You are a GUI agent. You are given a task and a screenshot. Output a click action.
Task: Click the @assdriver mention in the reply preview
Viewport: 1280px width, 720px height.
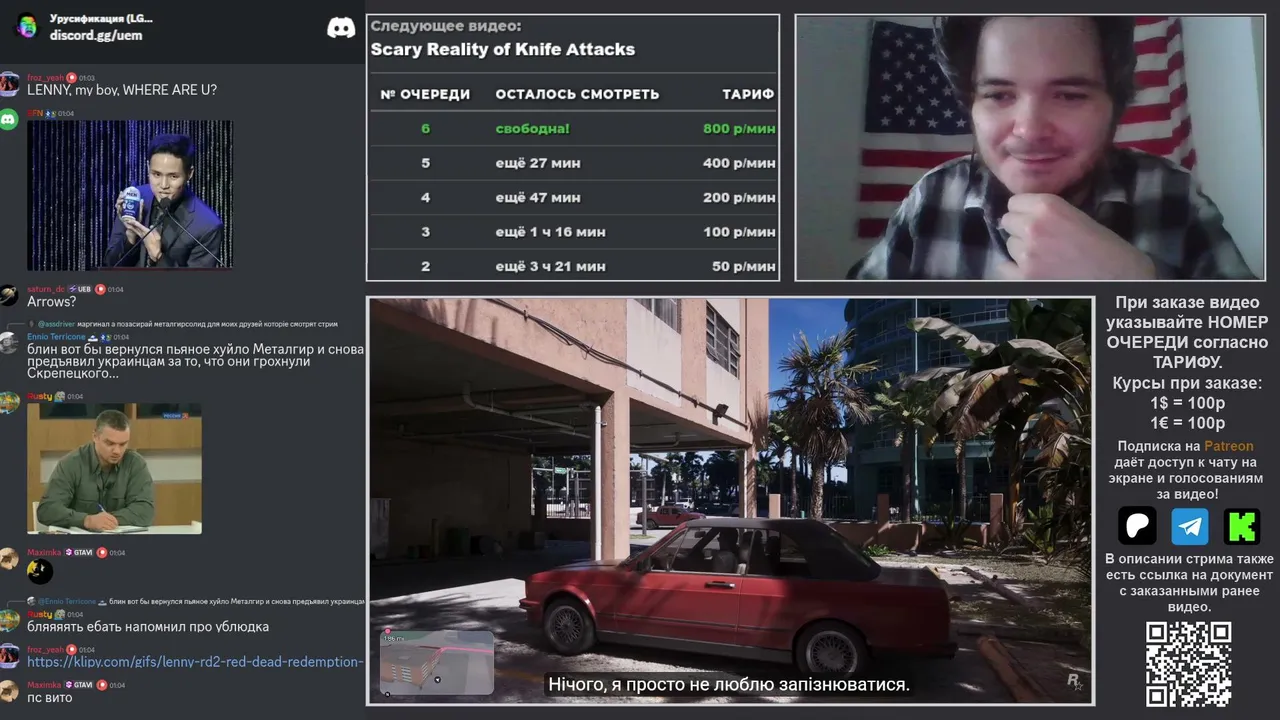click(x=54, y=324)
